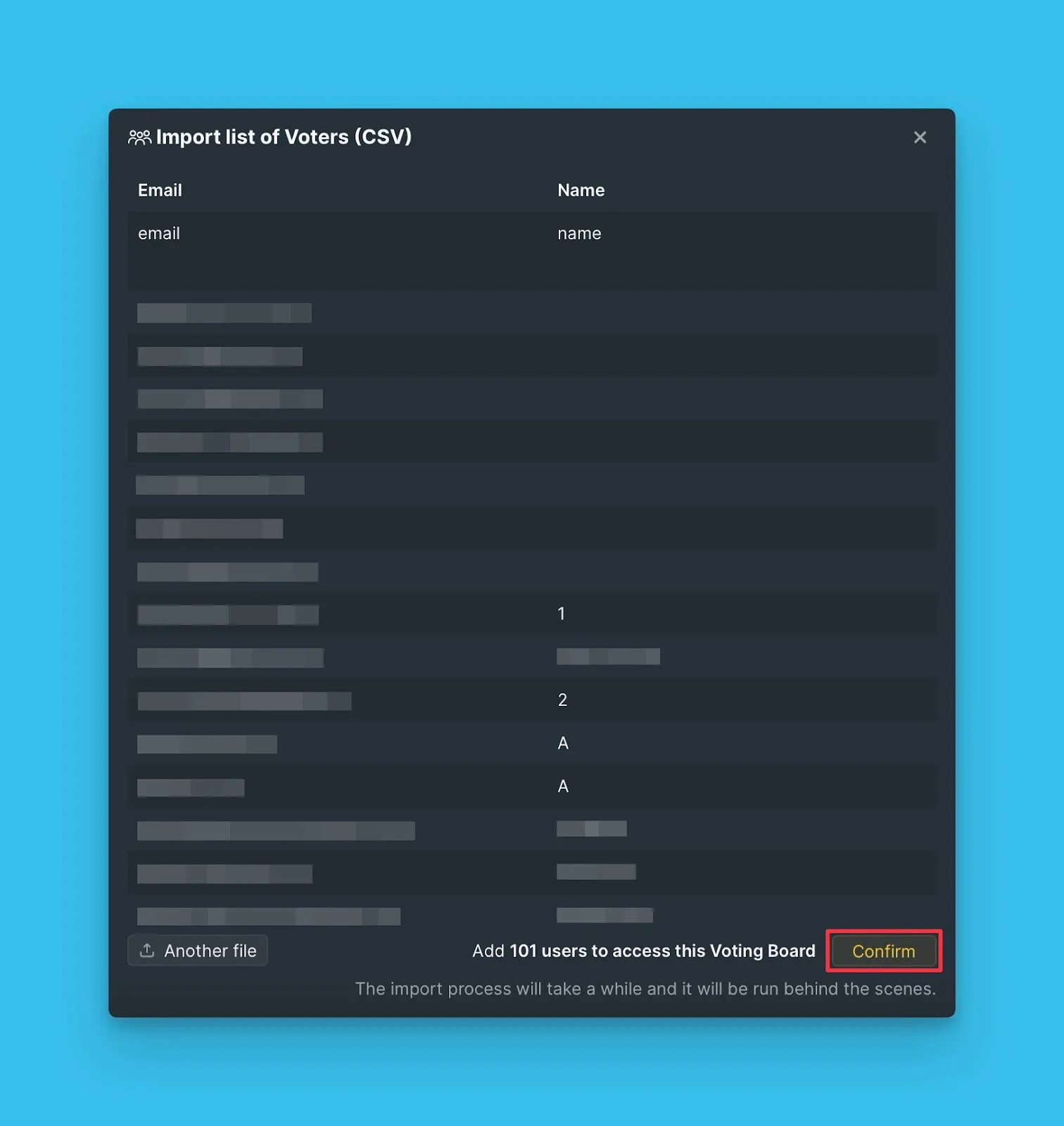Click the Confirm button
The image size is (1064, 1126).
883,951
